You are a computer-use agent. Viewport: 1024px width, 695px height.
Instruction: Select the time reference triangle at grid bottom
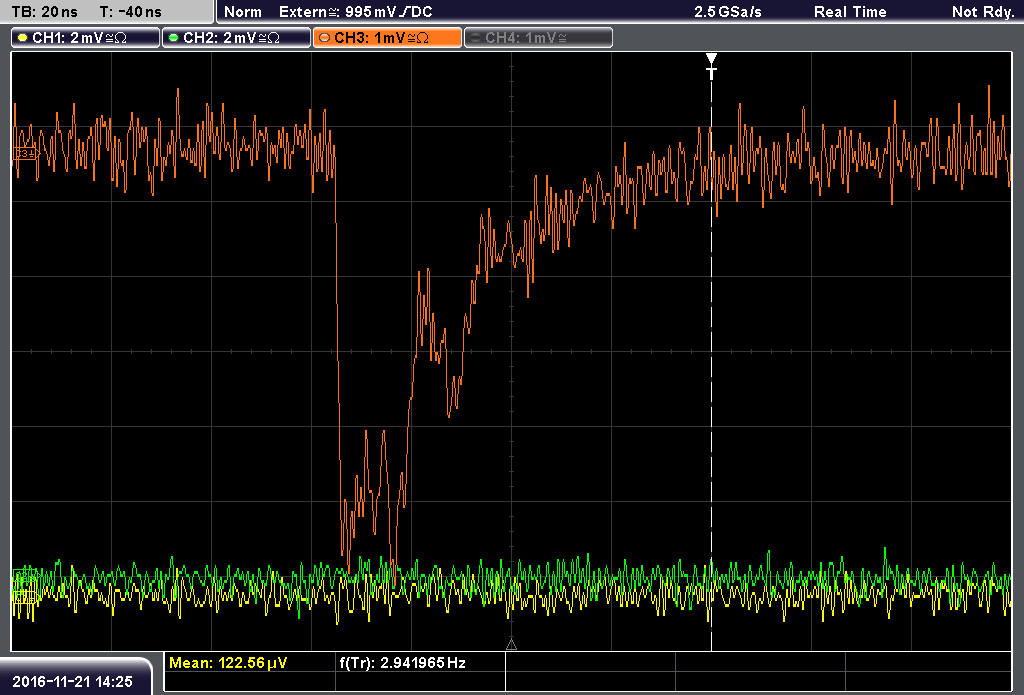pyautogui.click(x=511, y=644)
